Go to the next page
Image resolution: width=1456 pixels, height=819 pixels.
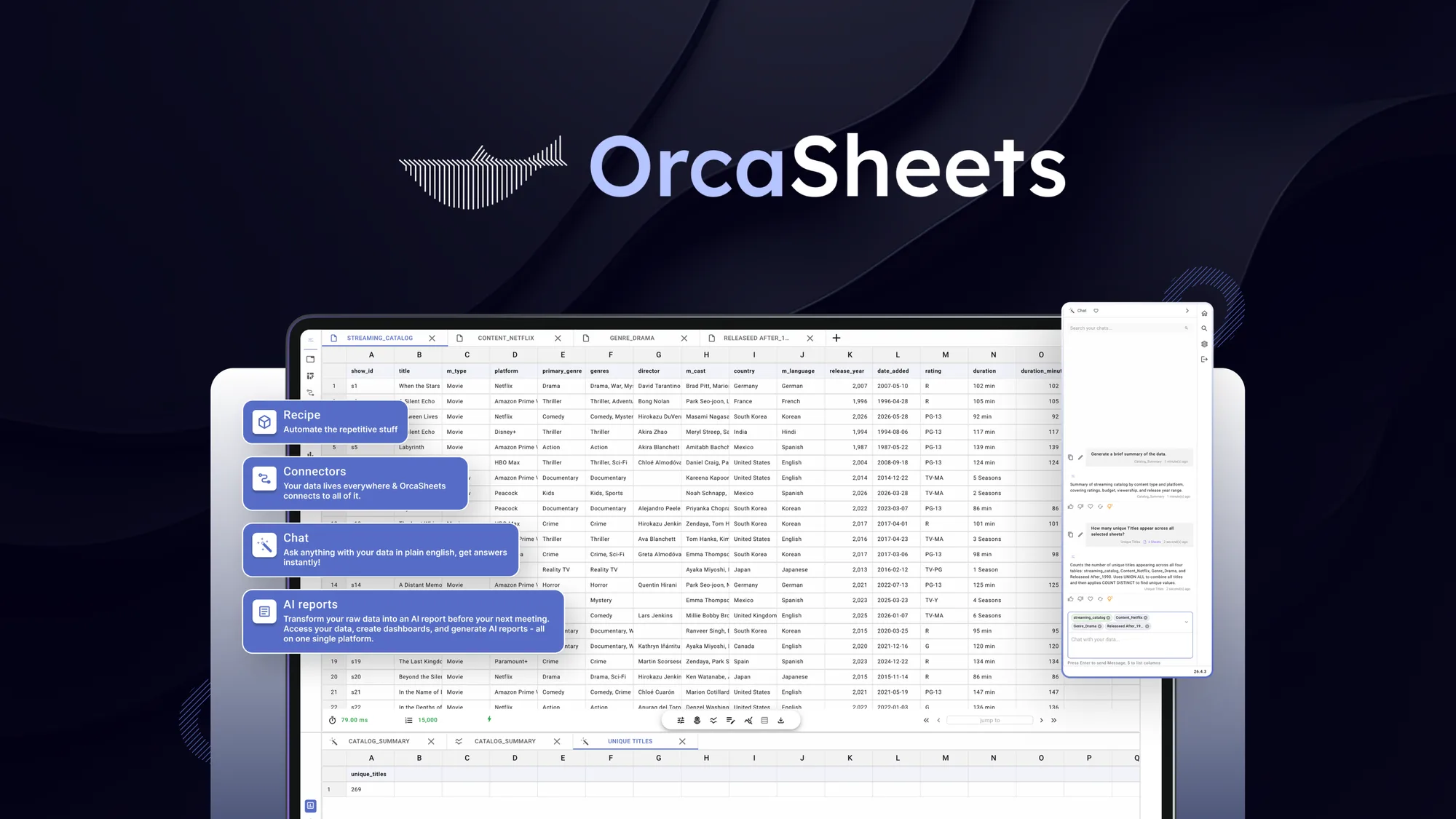1041,721
